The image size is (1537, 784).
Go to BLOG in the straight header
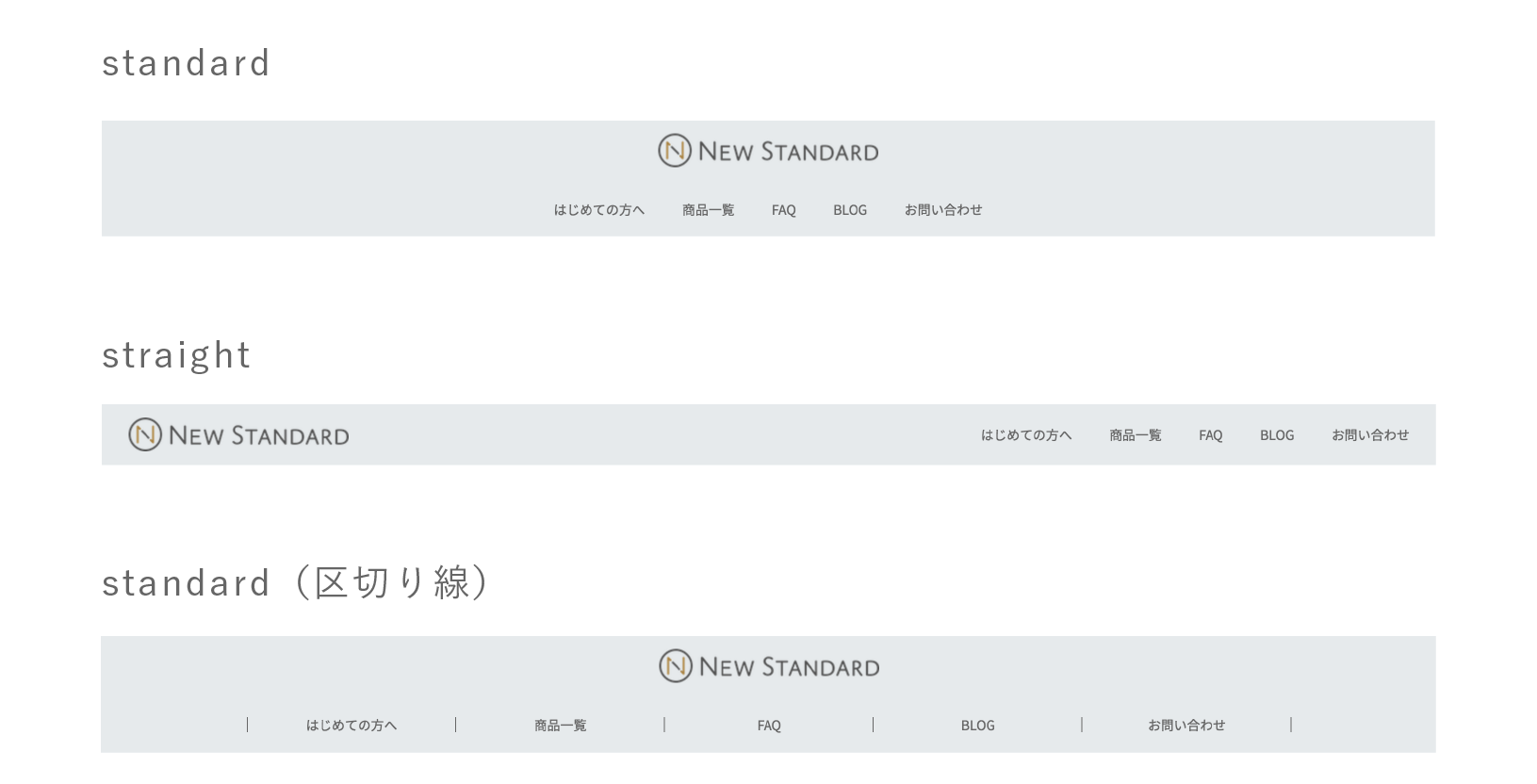click(x=1276, y=435)
